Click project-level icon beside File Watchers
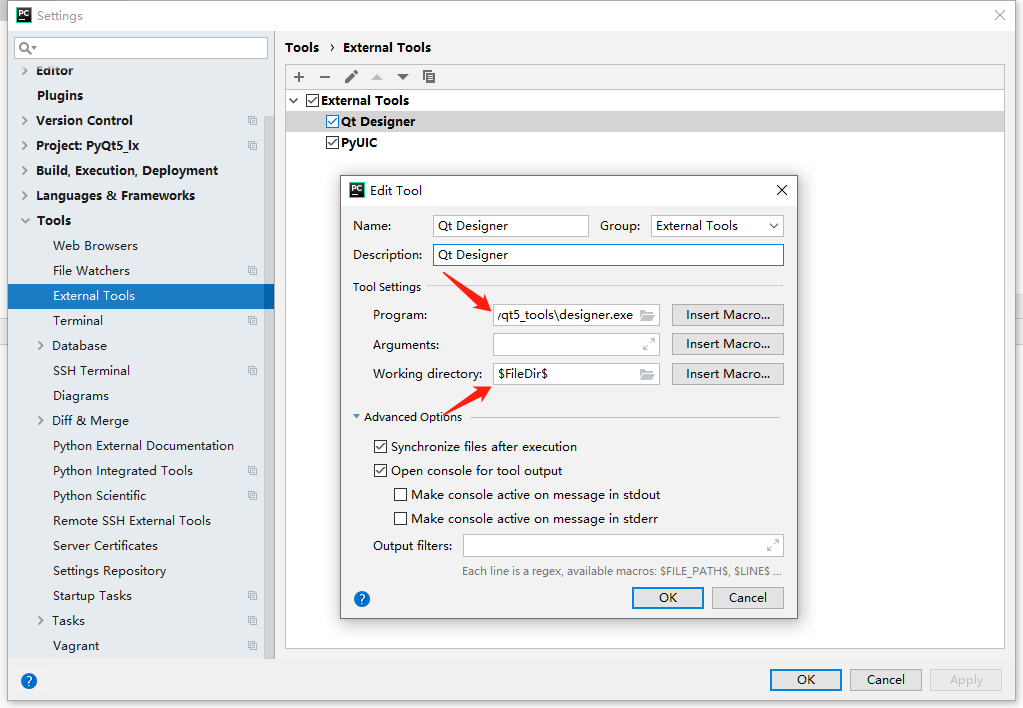The width and height of the screenshot is (1023, 708). (252, 271)
